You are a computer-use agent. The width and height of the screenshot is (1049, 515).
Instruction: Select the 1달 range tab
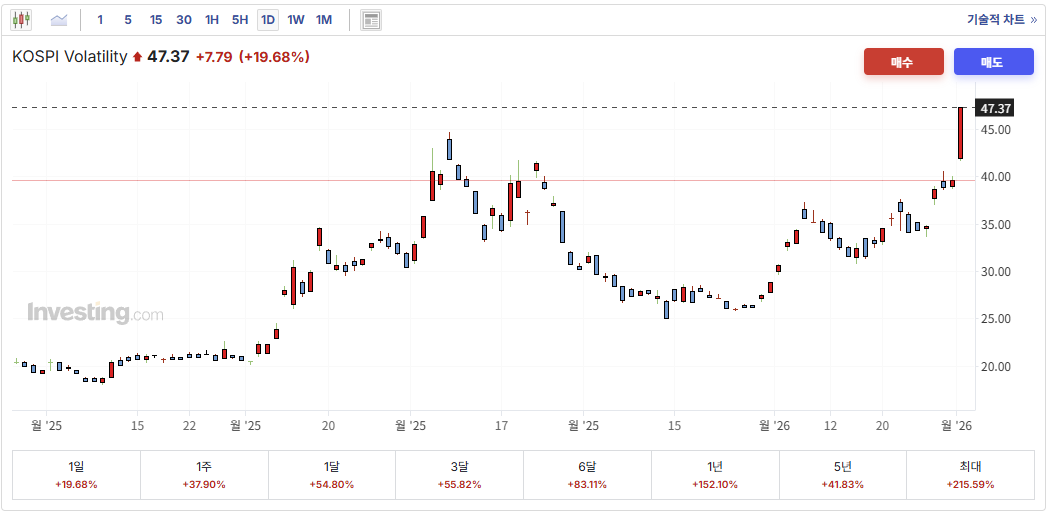click(332, 475)
